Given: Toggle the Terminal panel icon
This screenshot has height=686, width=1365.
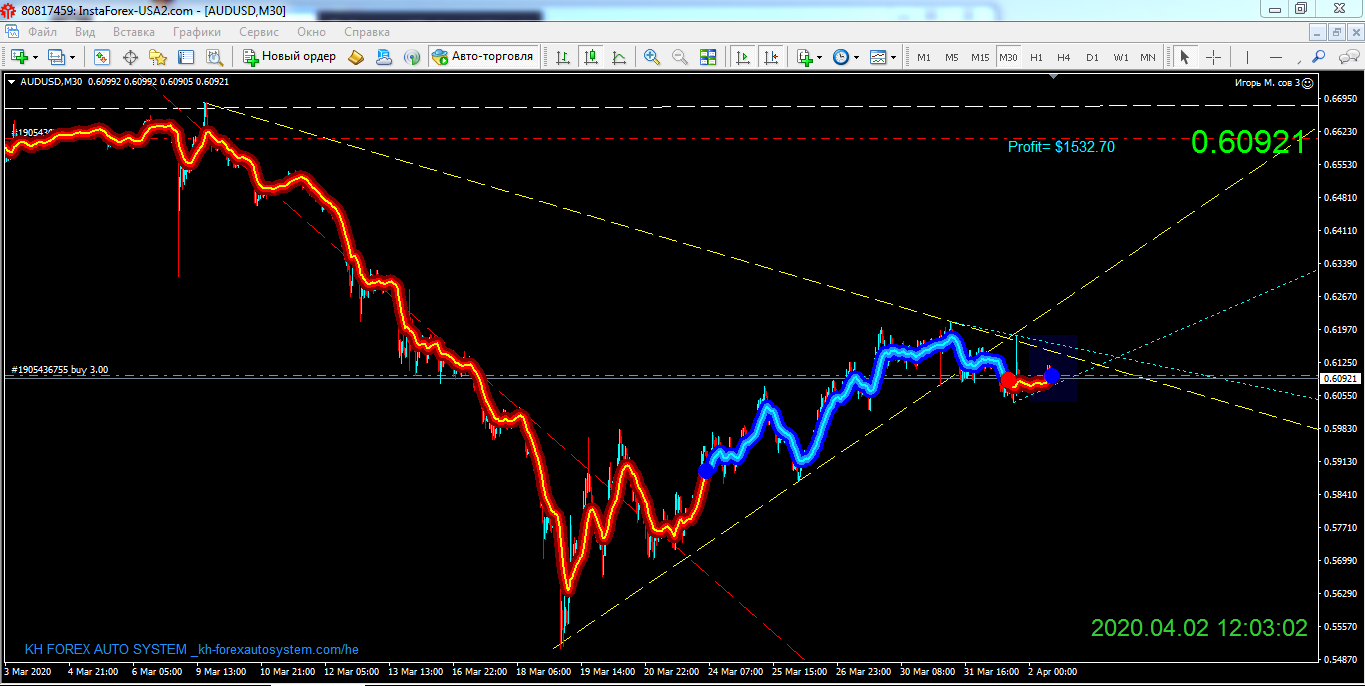Looking at the screenshot, I should pos(186,57).
